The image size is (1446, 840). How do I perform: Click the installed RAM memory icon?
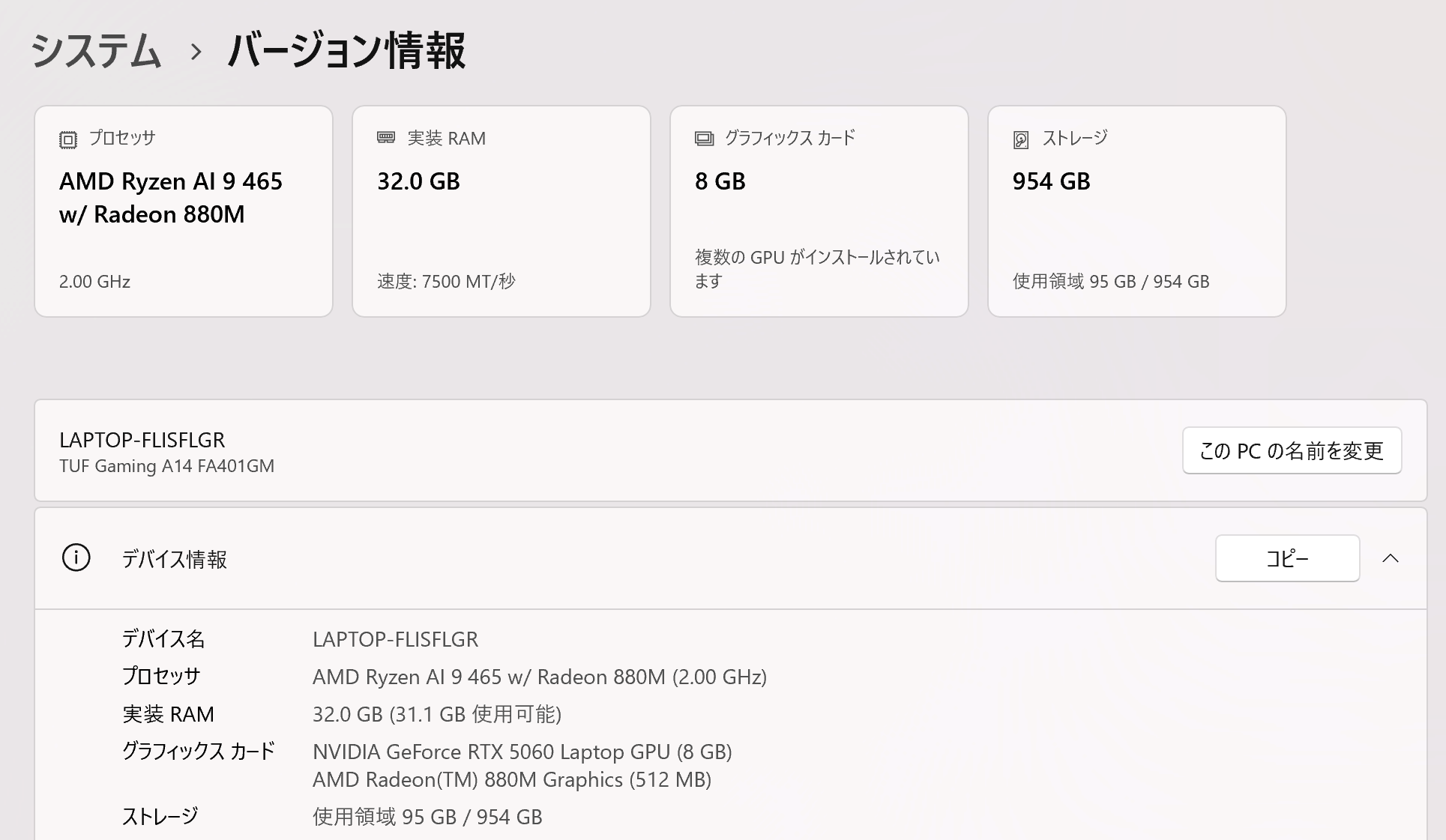pos(386,138)
